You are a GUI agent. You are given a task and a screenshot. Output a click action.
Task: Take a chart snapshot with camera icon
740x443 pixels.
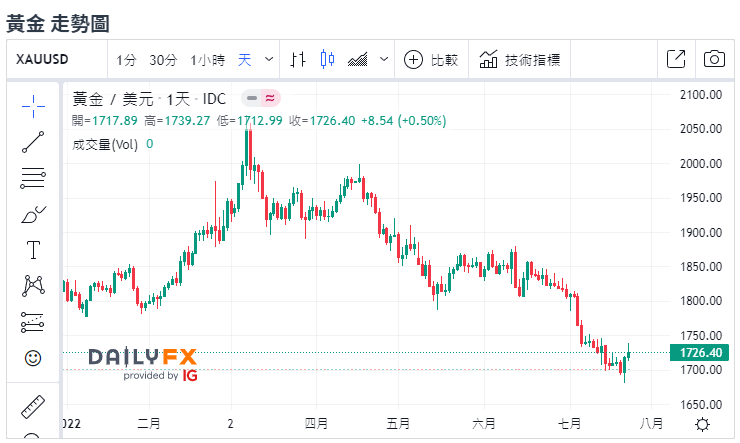point(714,59)
